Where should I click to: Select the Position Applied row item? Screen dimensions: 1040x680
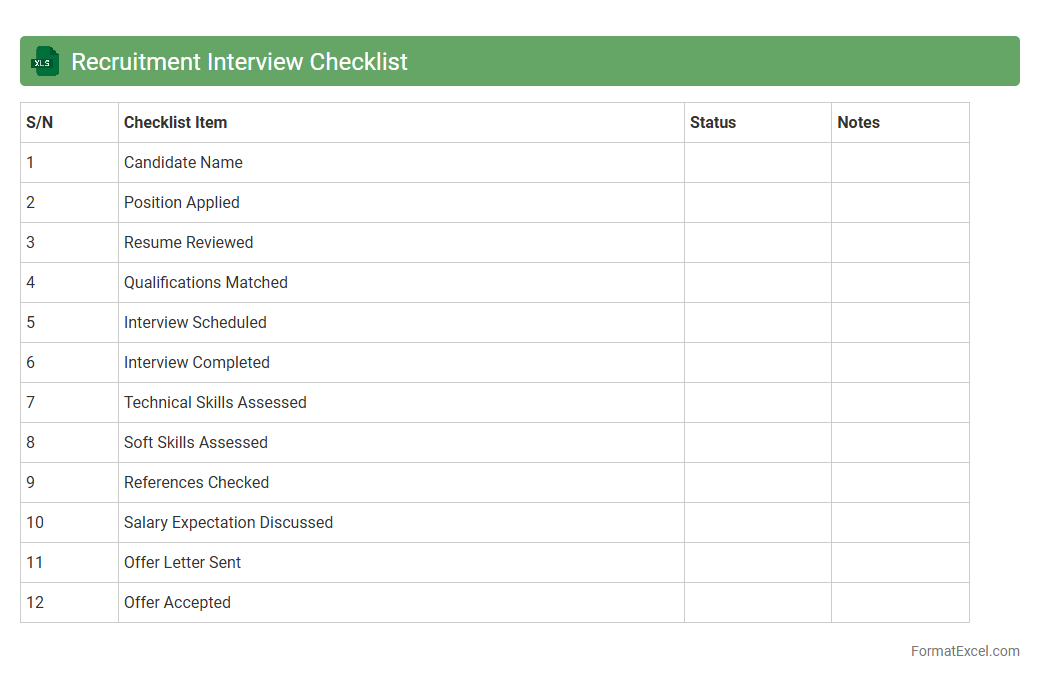[182, 203]
